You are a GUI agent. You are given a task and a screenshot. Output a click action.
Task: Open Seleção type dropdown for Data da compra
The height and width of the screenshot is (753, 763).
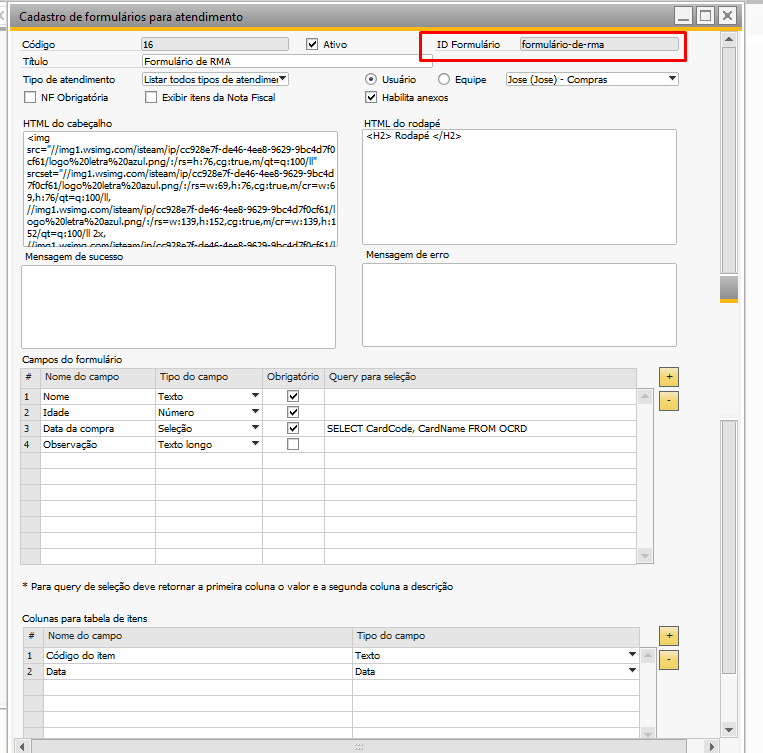pos(255,428)
